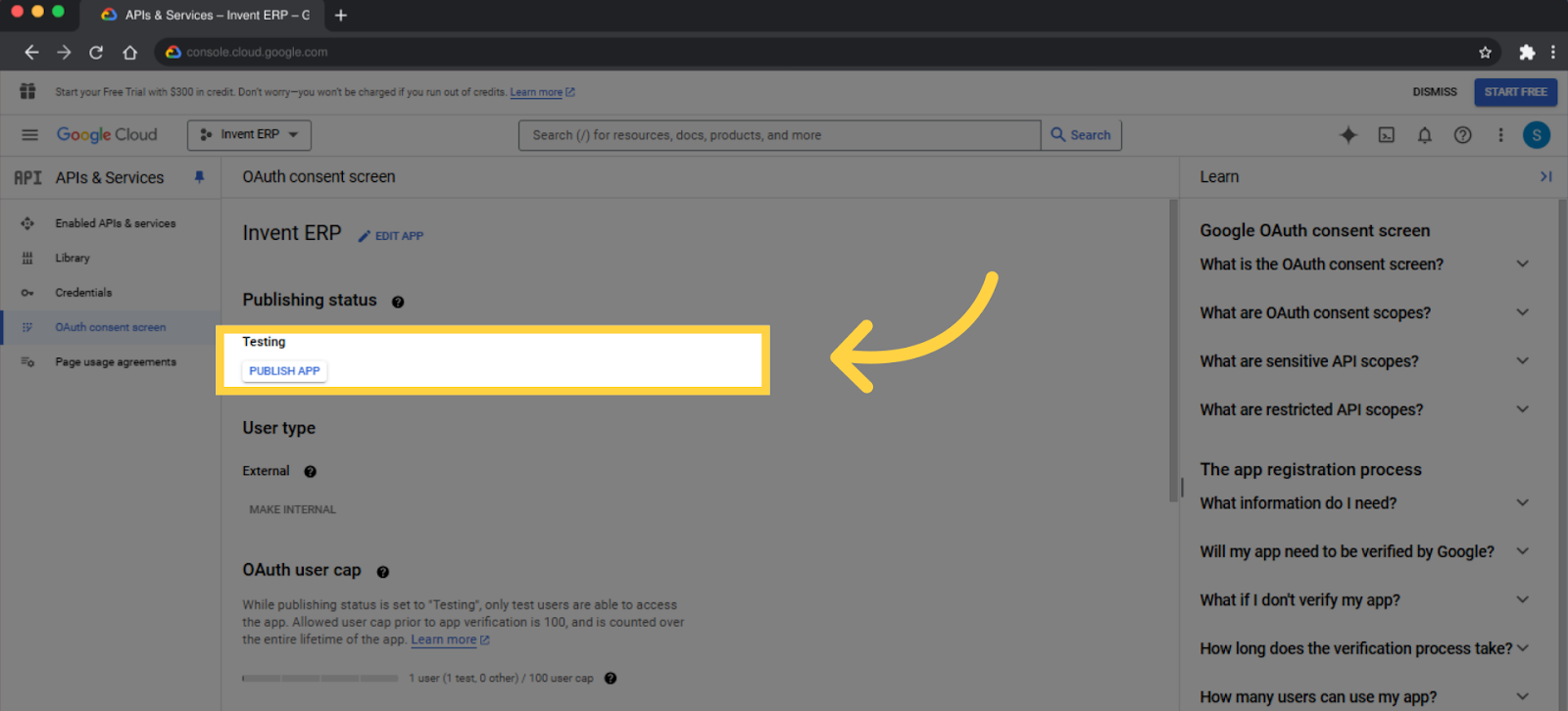Open Library in the sidebar
1568x711 pixels.
[x=111, y=258]
